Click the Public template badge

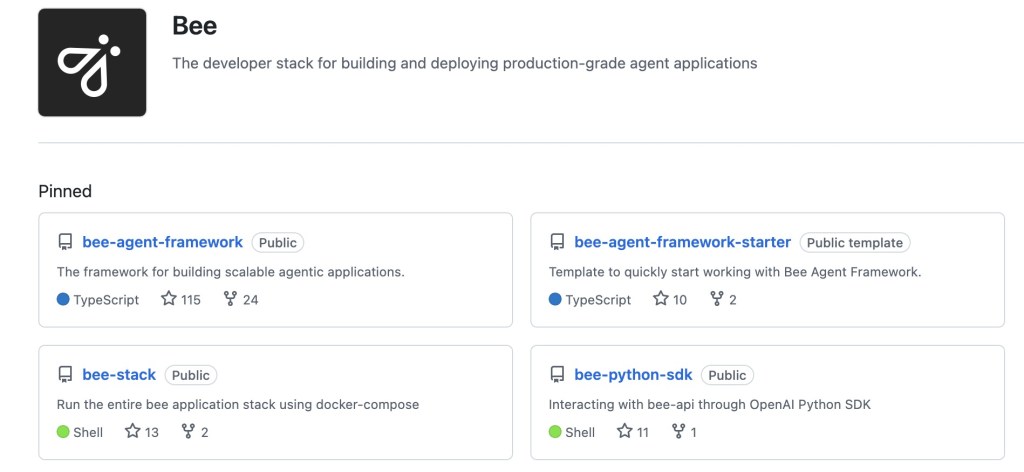[854, 242]
